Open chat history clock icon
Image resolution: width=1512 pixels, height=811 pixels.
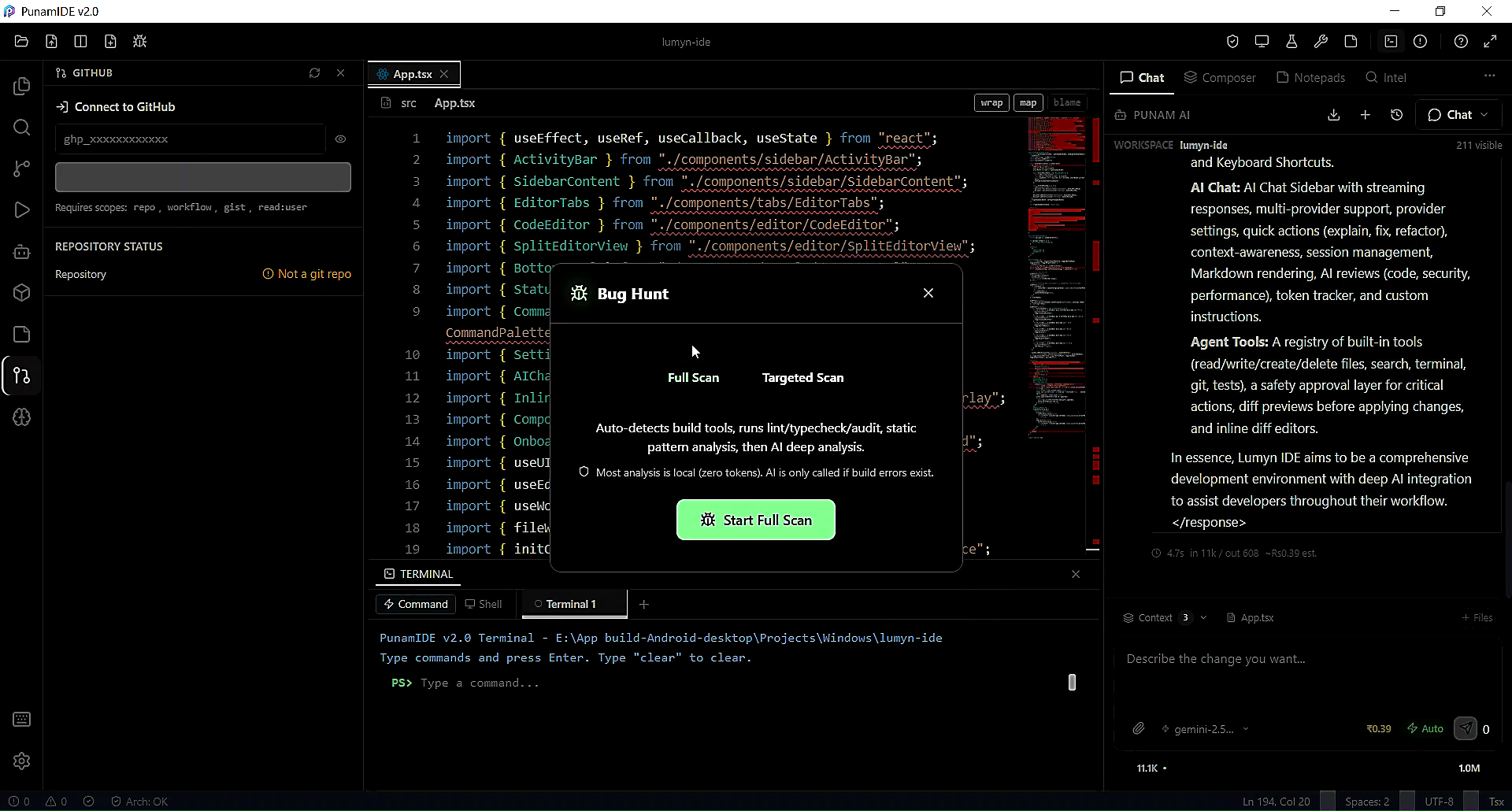[1396, 115]
